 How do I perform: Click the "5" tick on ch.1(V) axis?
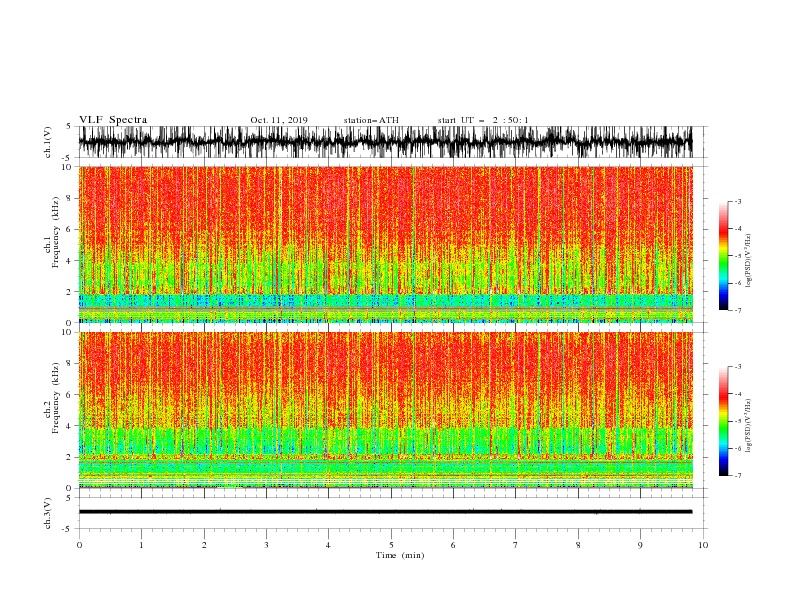tap(70, 127)
